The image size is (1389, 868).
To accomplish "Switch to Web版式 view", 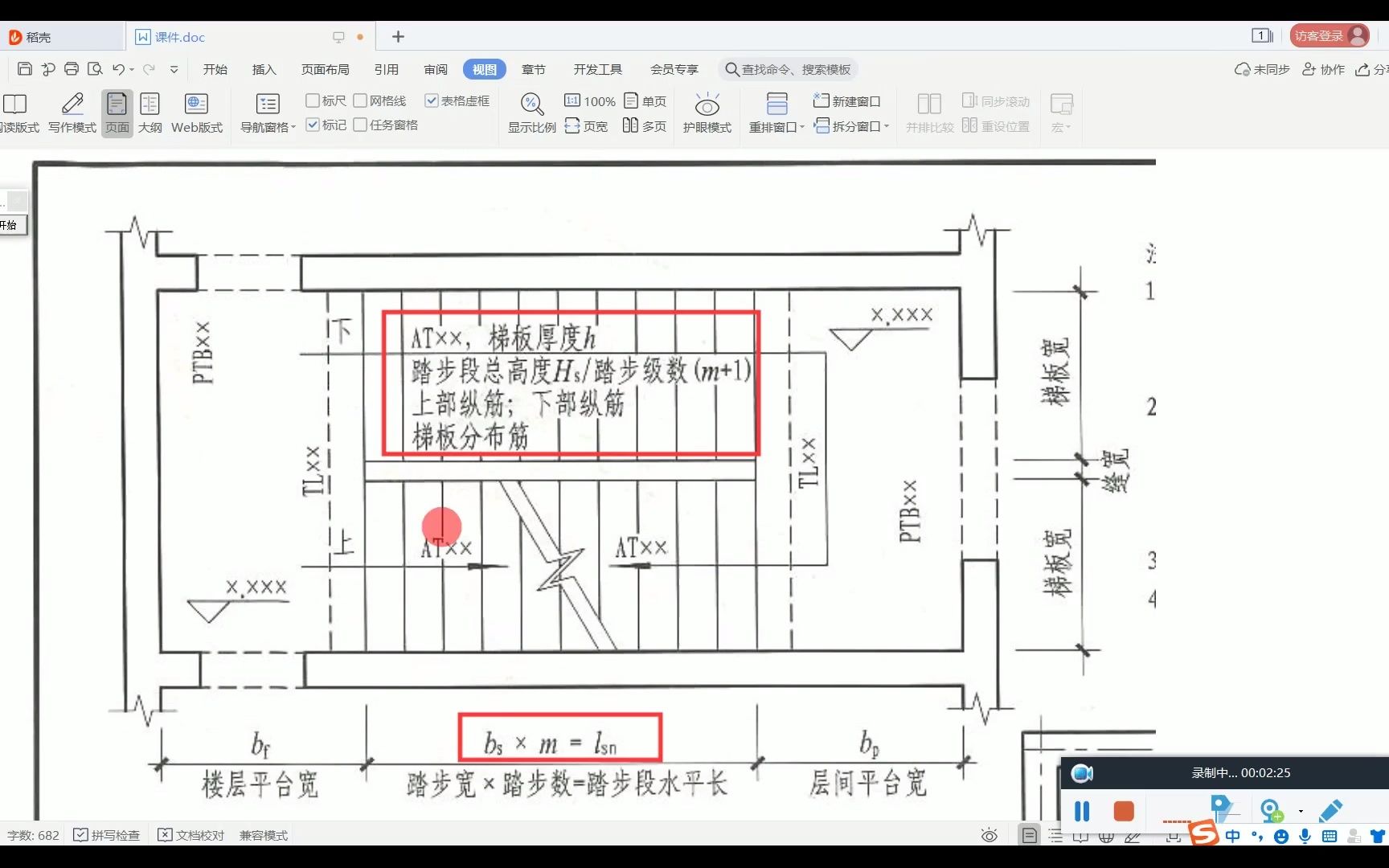I will [x=195, y=113].
